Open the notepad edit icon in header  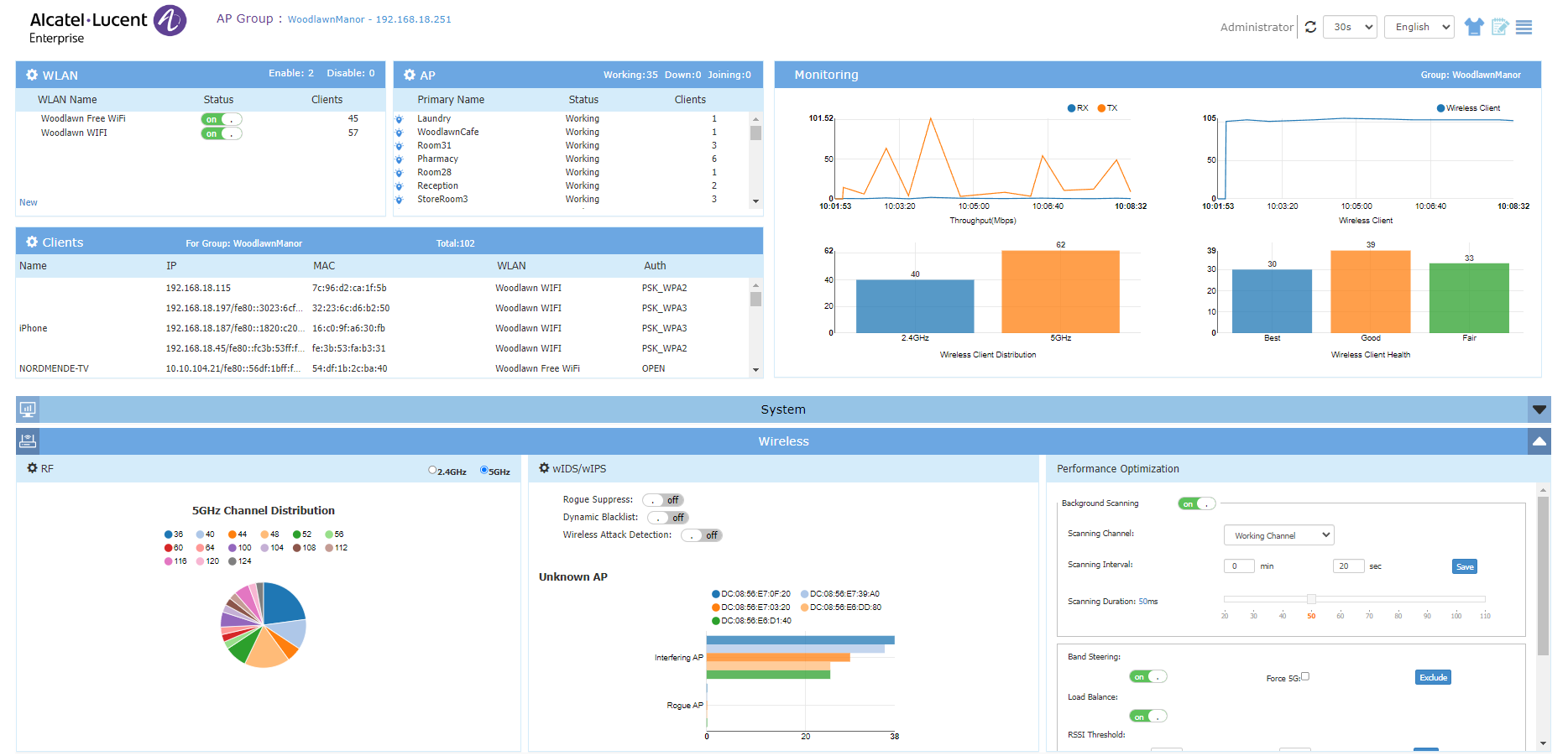click(x=1499, y=27)
